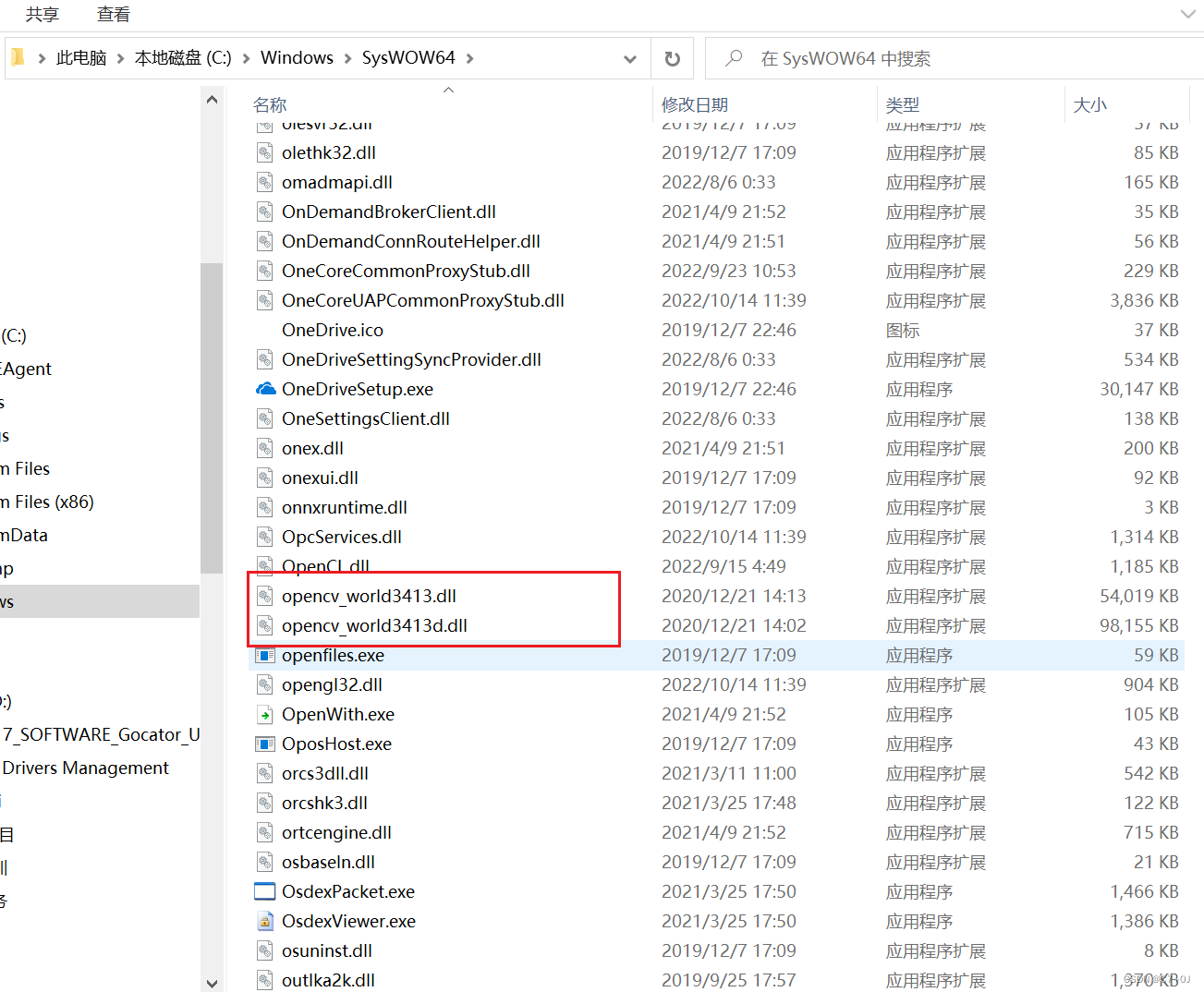
Task: Click date 2020/12/21 14:02 cell
Action: pos(734,625)
